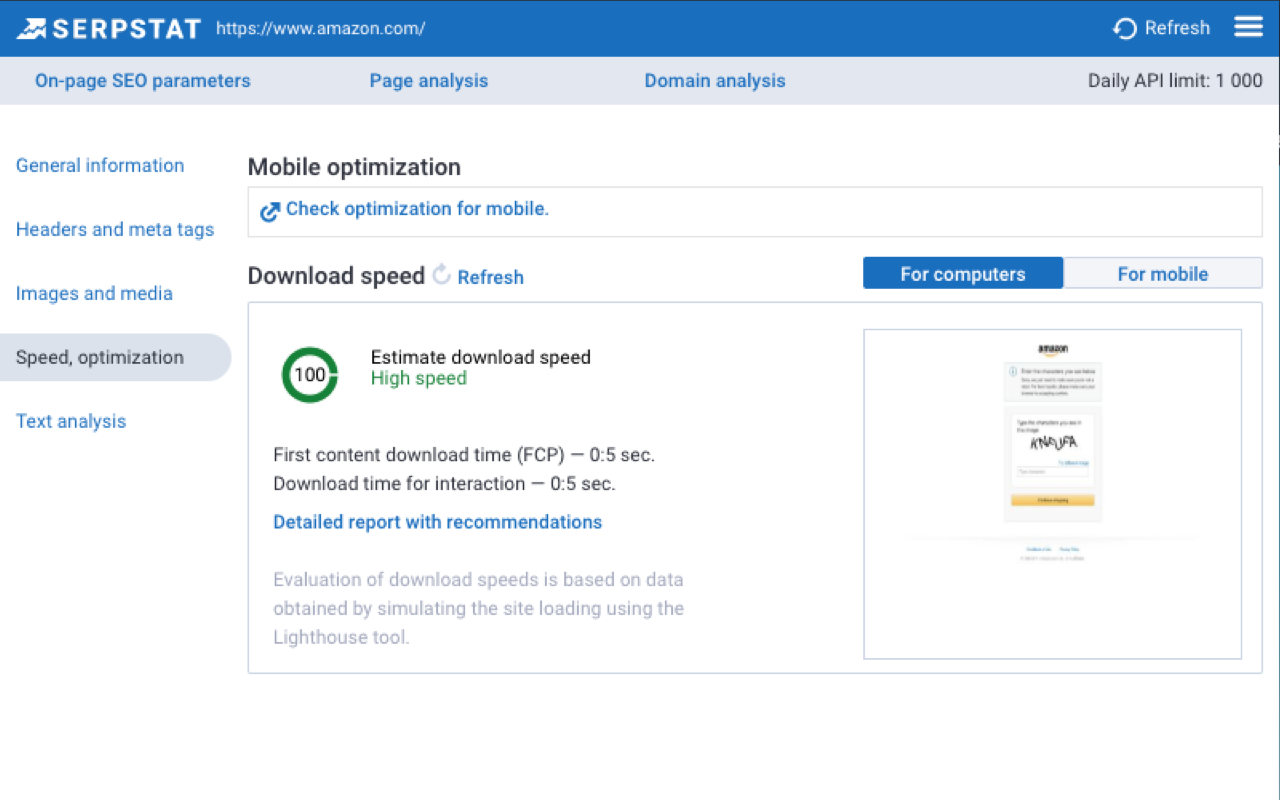
Task: Select the For computers view
Action: pyautogui.click(x=962, y=272)
